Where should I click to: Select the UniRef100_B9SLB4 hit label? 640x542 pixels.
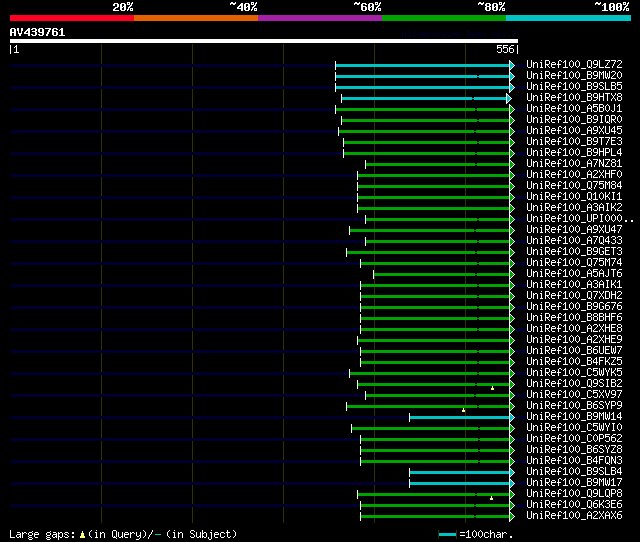coord(574,471)
